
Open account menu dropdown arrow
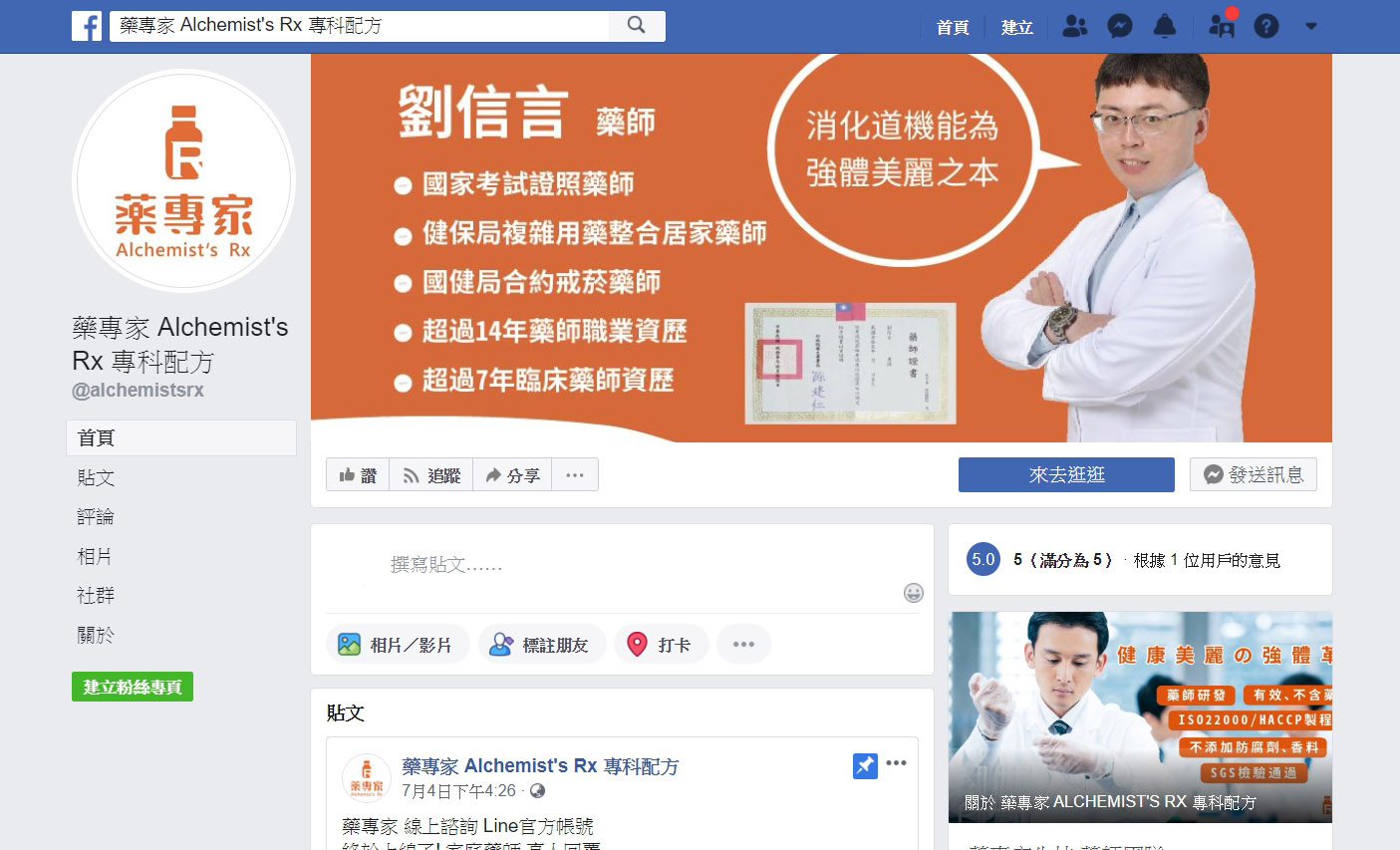[1311, 27]
